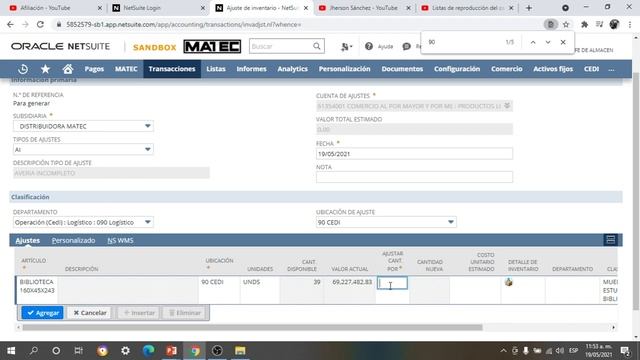The image size is (640, 360).
Task: Go to the NetSuite home icon
Action: point(68,69)
